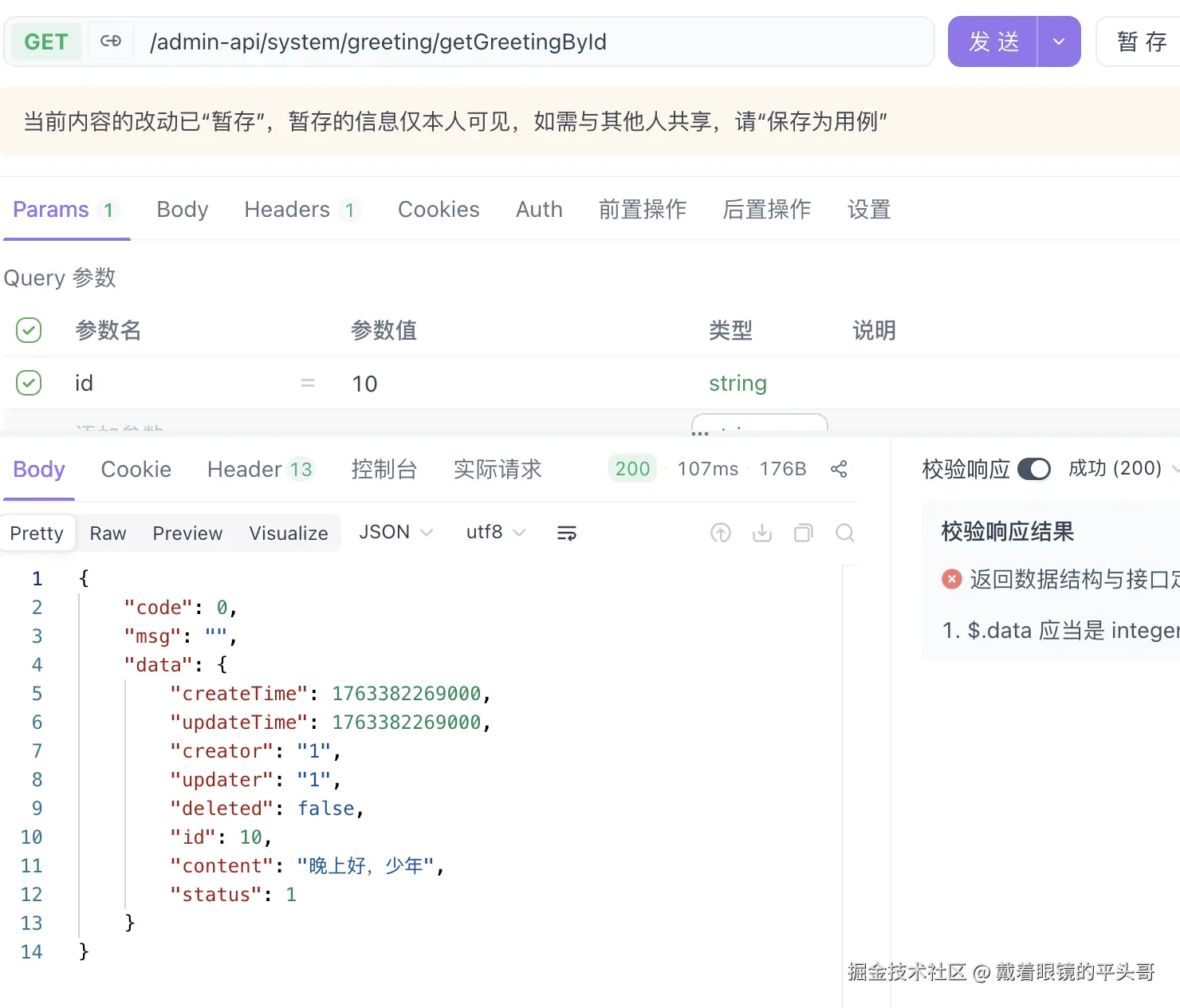1180x1008 pixels.
Task: Open the 成功 (200) response dropdown
Action: (x=1123, y=468)
